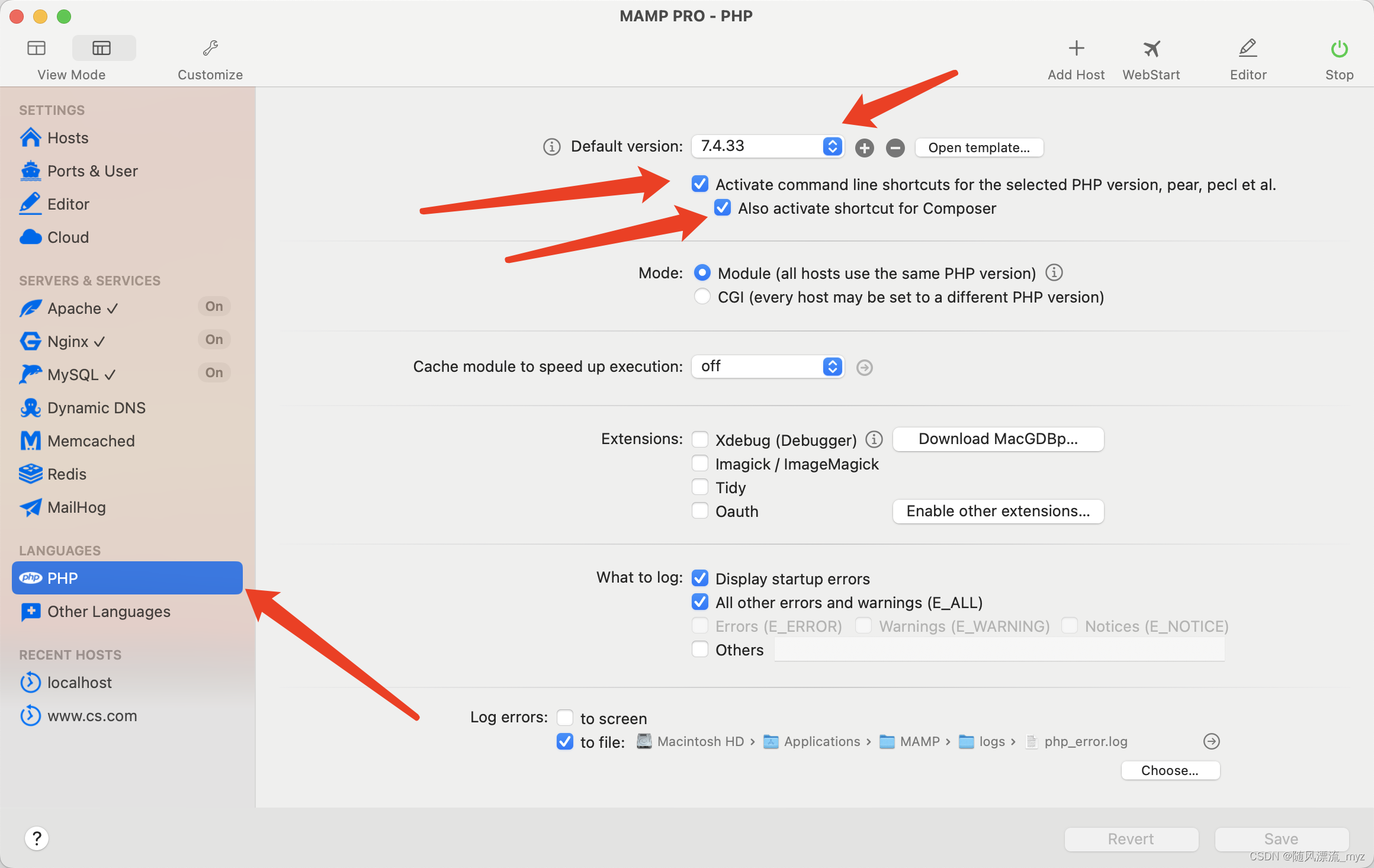
Task: Select MySQL in the sidebar
Action: [x=73, y=375]
